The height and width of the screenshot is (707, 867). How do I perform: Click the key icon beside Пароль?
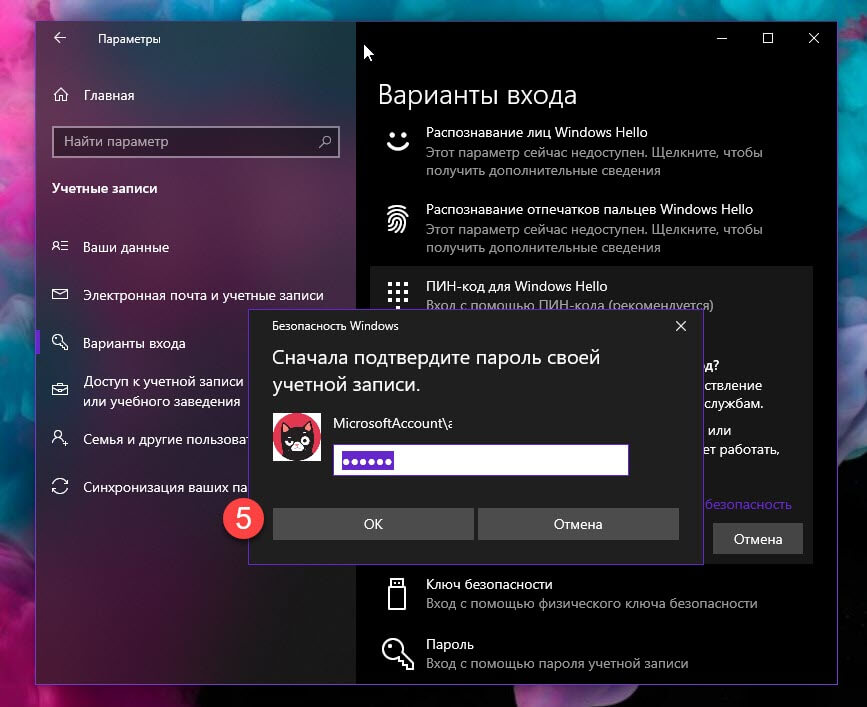[x=398, y=654]
